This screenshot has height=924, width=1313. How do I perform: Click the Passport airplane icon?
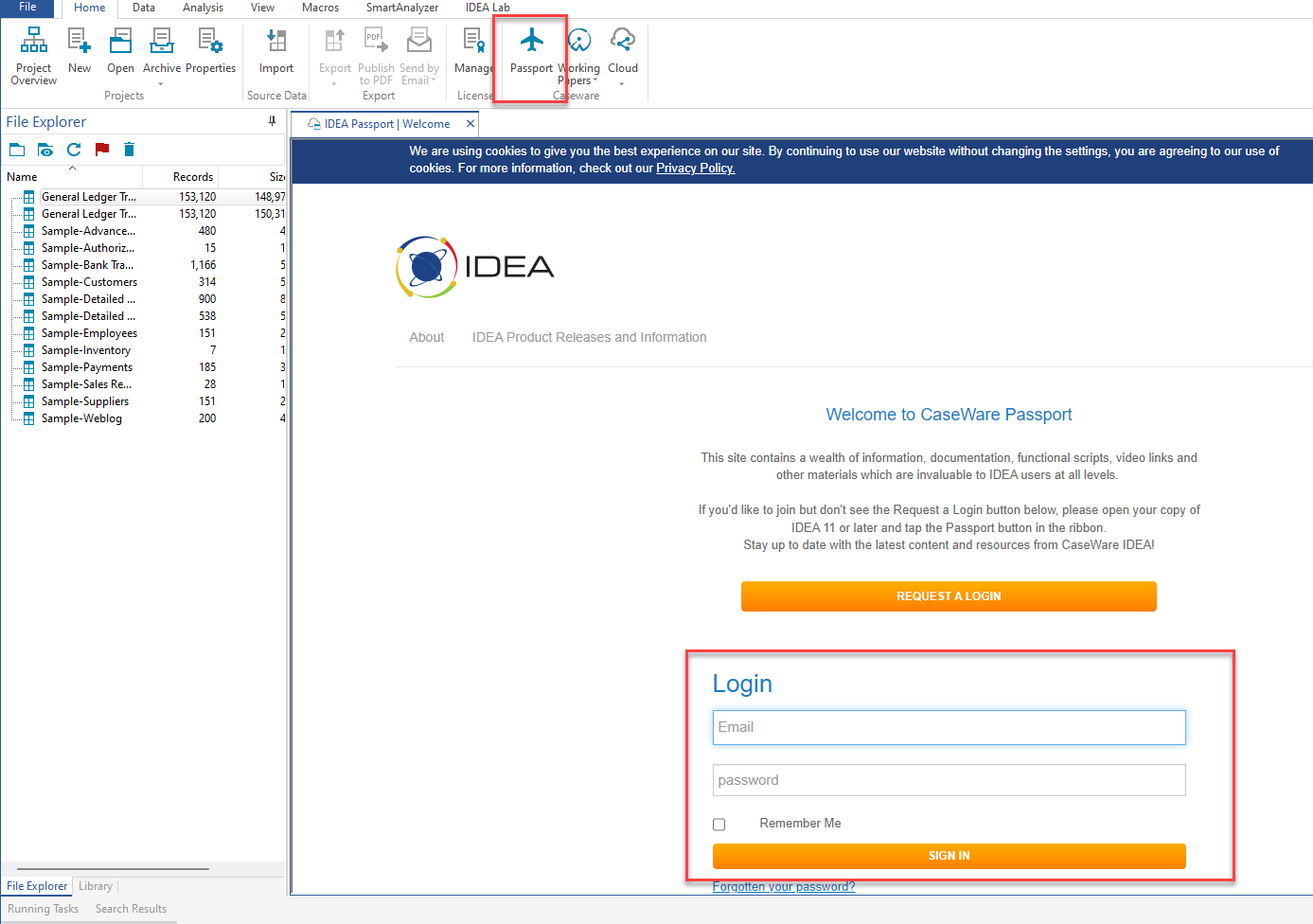tap(532, 41)
